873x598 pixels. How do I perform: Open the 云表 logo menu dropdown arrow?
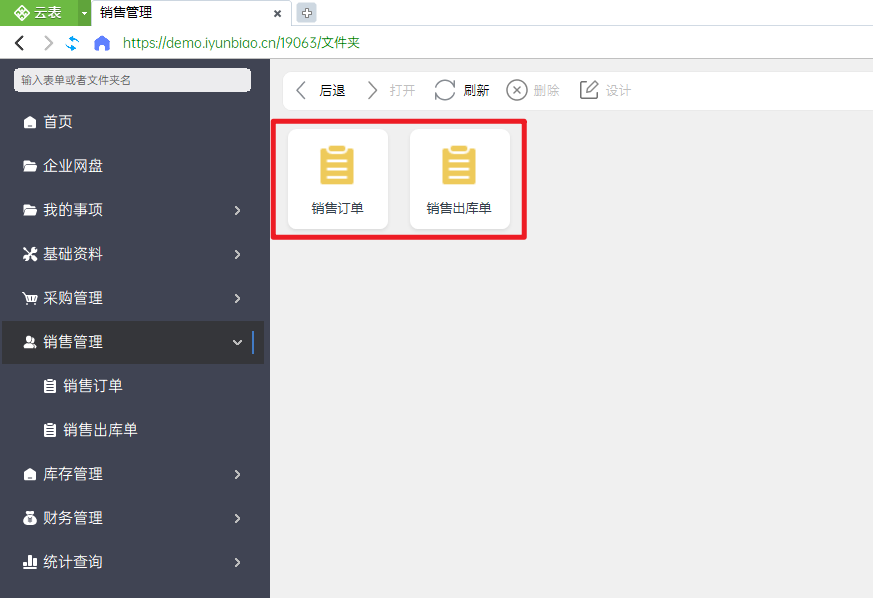[x=84, y=13]
